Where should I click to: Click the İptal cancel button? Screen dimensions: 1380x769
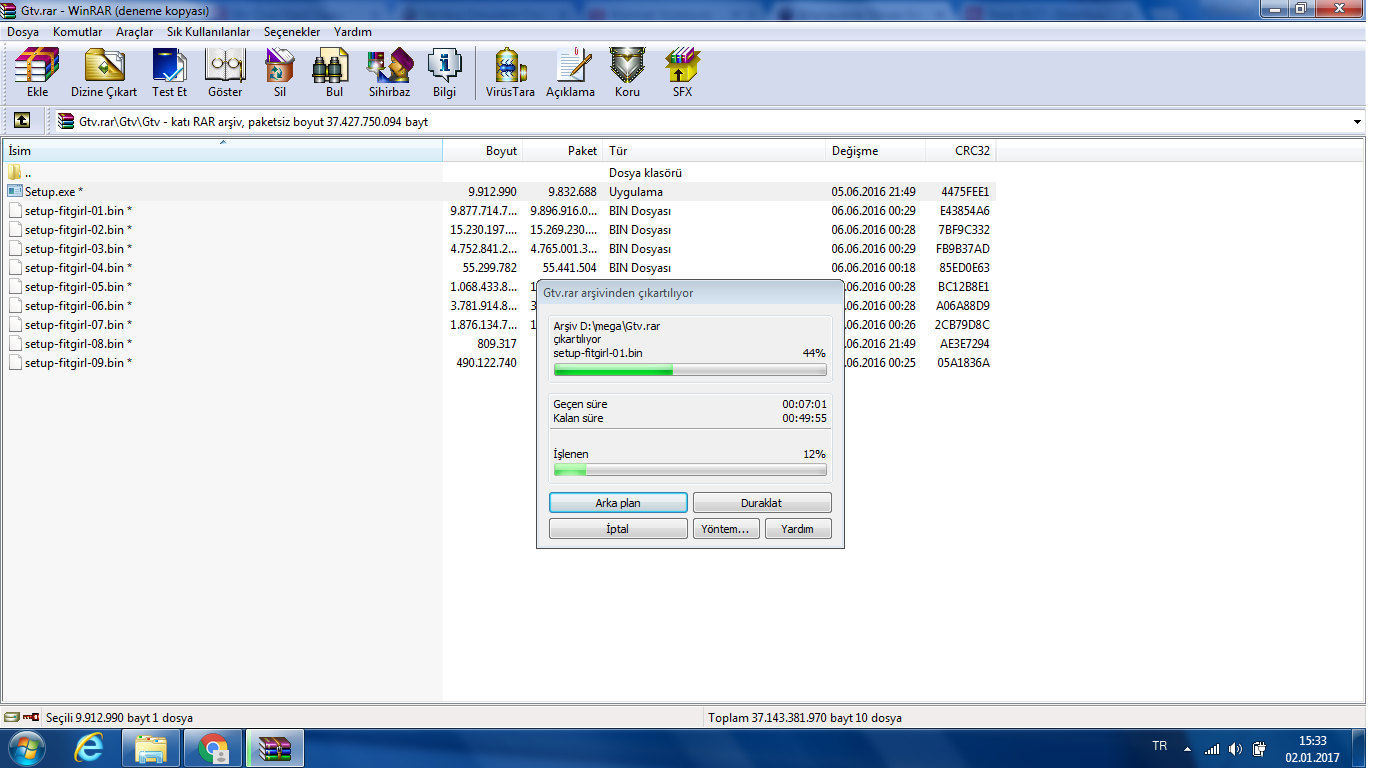(618, 529)
